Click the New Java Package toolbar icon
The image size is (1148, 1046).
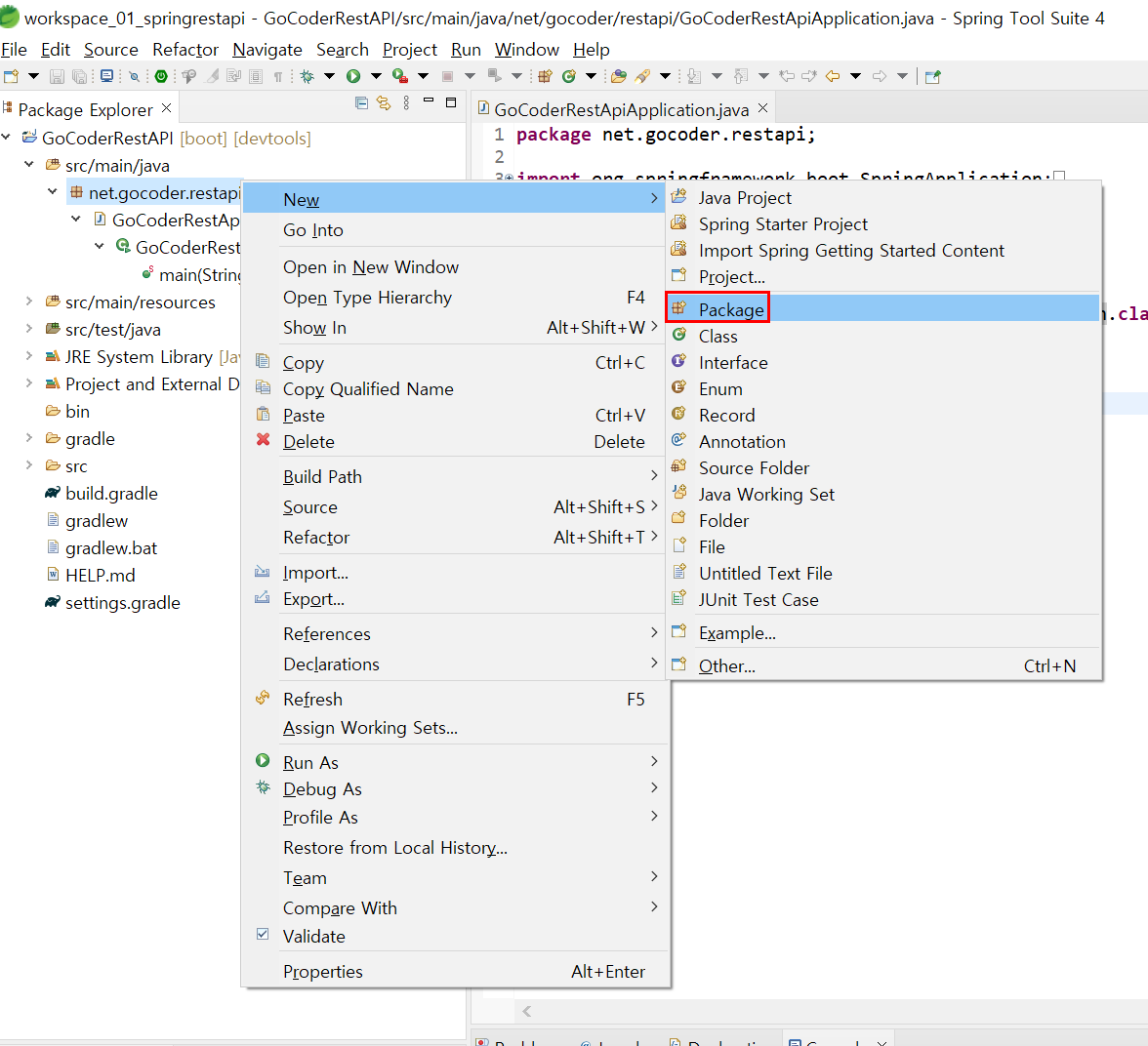point(545,76)
